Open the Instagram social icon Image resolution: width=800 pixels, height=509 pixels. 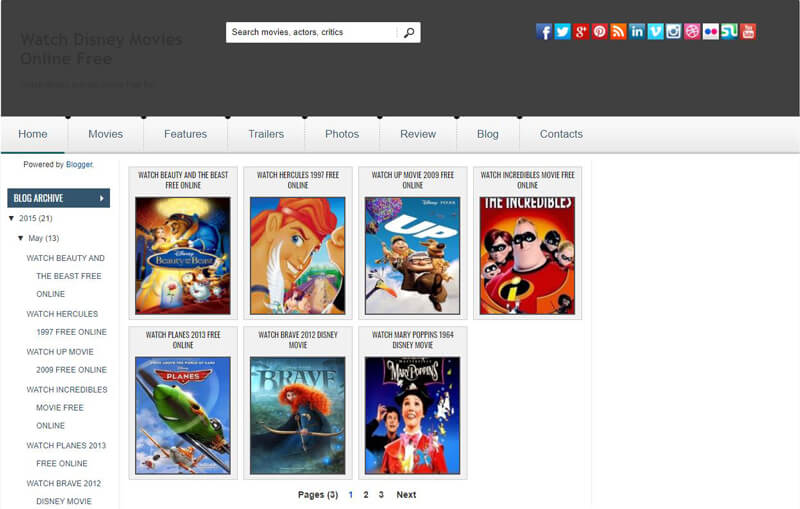tap(673, 32)
